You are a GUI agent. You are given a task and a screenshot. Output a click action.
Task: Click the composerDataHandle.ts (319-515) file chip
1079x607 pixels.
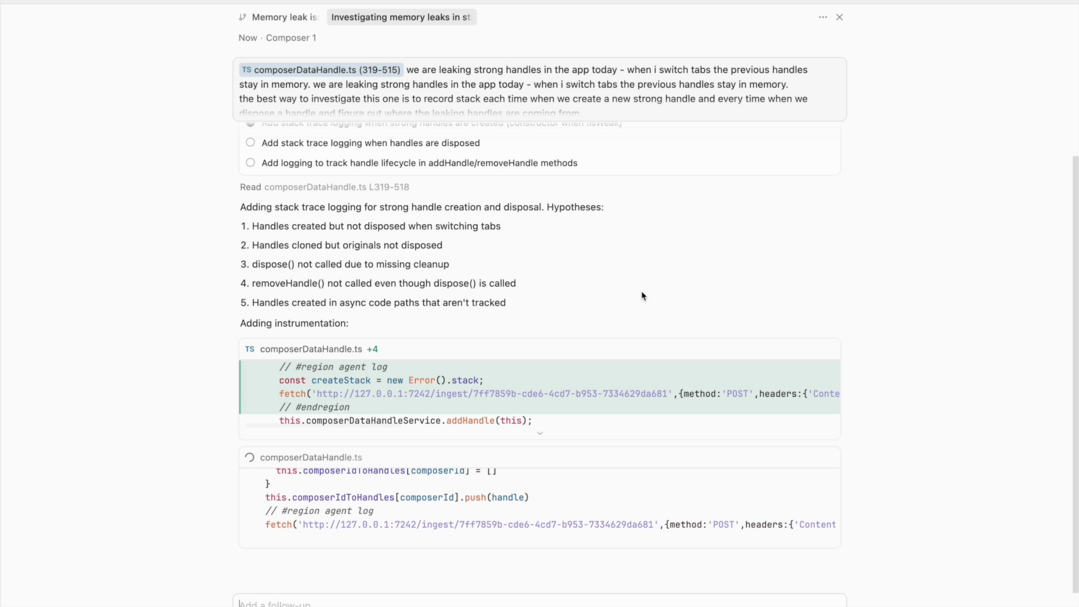point(321,70)
